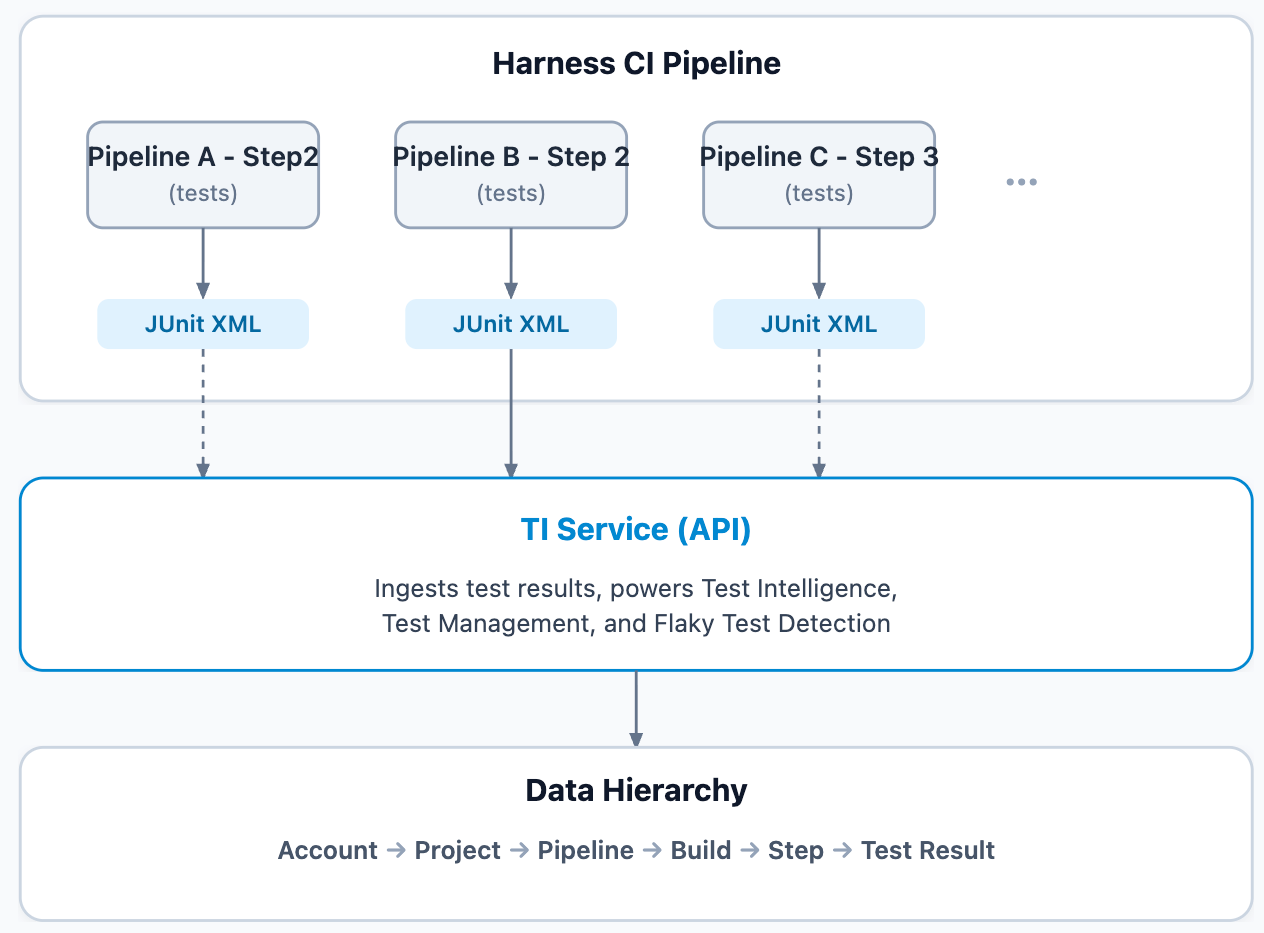Viewport: 1264px width, 933px height.
Task: Select the Pipeline C - Step 3 box
Action: [x=819, y=175]
